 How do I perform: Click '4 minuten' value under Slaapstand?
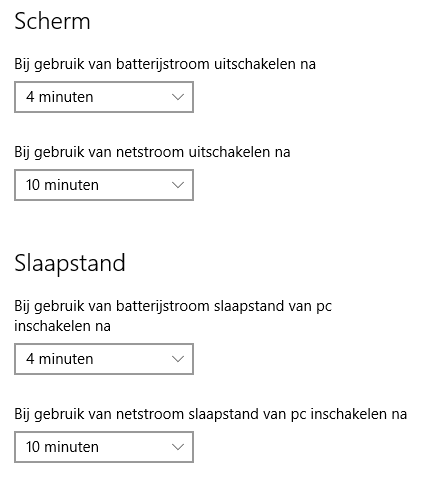click(x=60, y=359)
